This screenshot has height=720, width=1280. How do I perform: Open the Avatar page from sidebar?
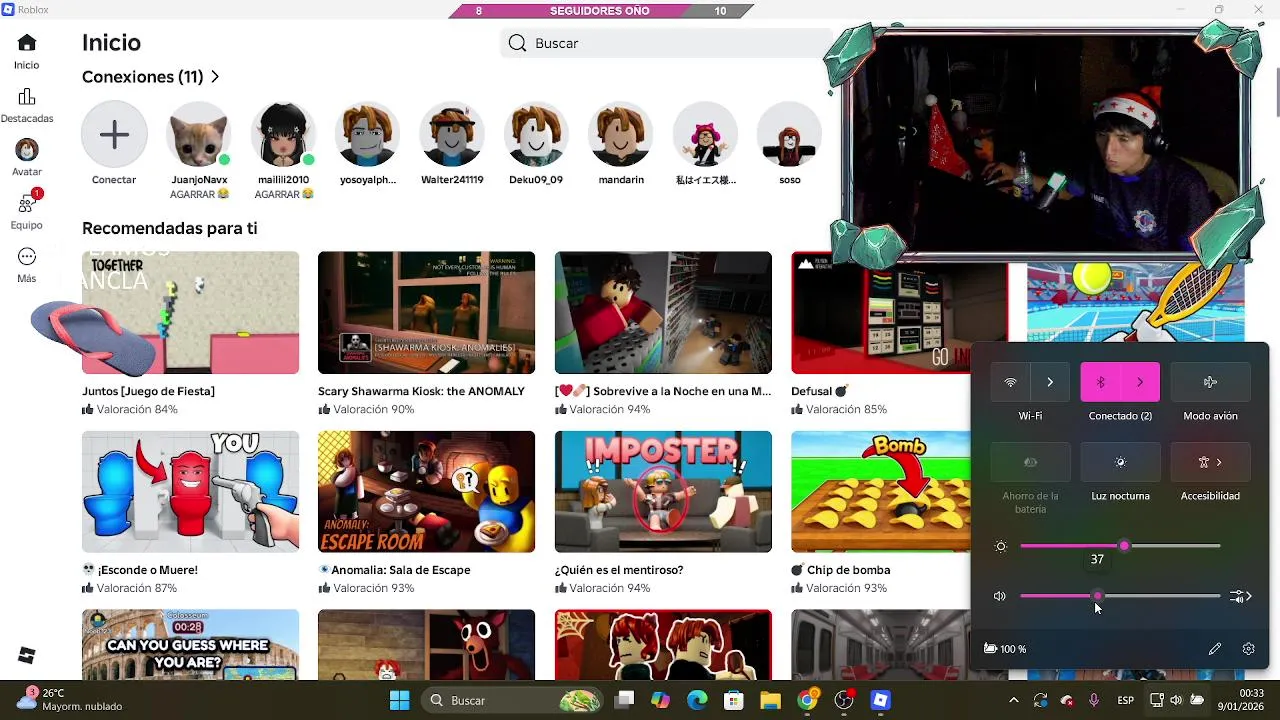(x=27, y=159)
